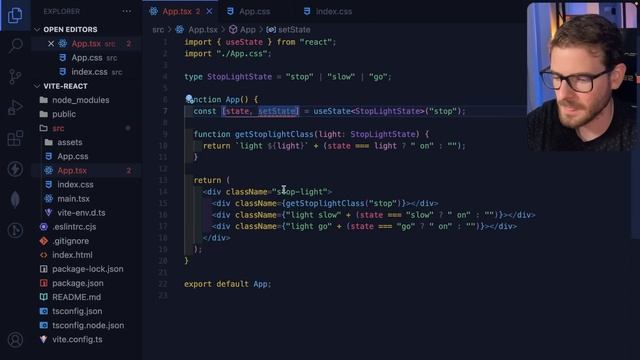Click the useState import on line 1
The height and width of the screenshot is (360, 640).
[244, 42]
